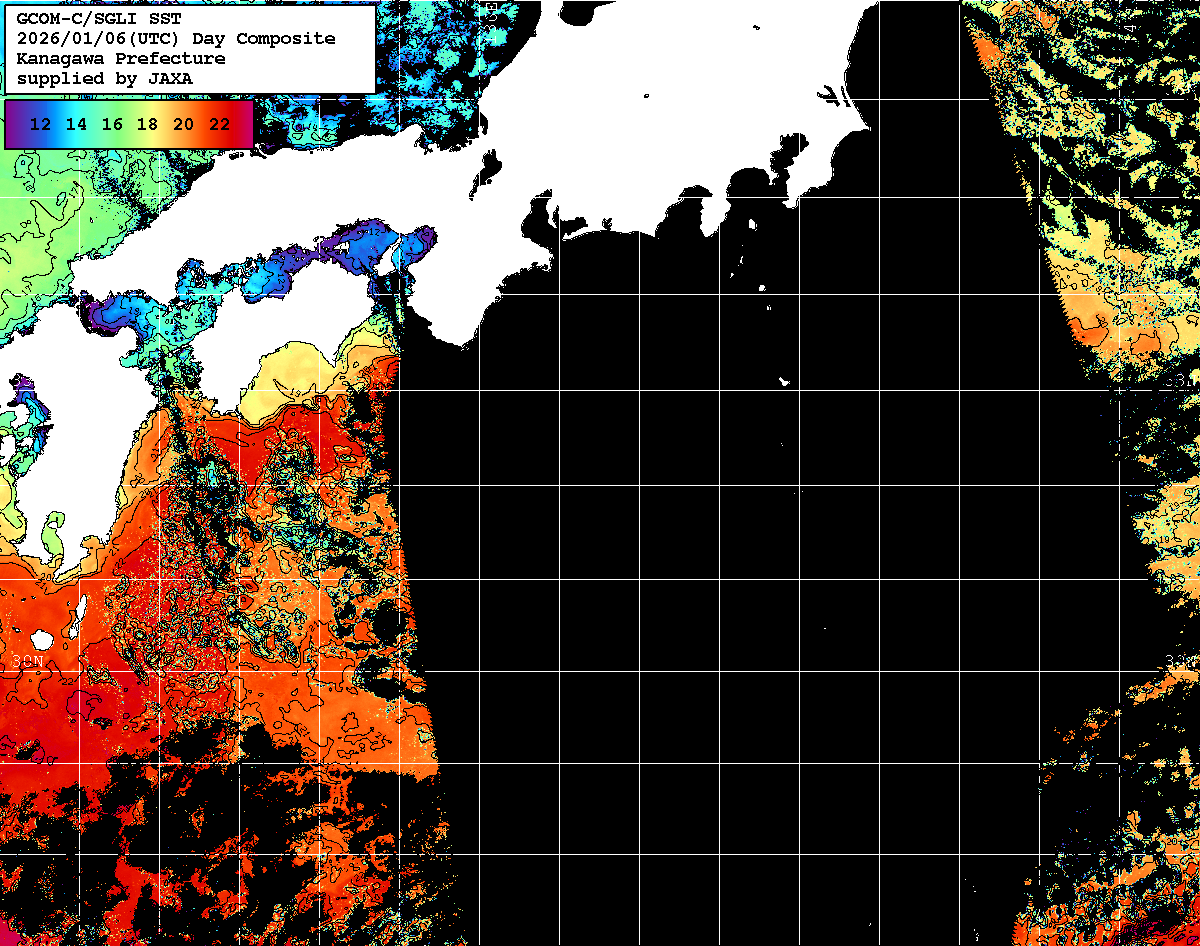
Task: Pick the 18 value on the temperature legend
Action: pos(147,125)
